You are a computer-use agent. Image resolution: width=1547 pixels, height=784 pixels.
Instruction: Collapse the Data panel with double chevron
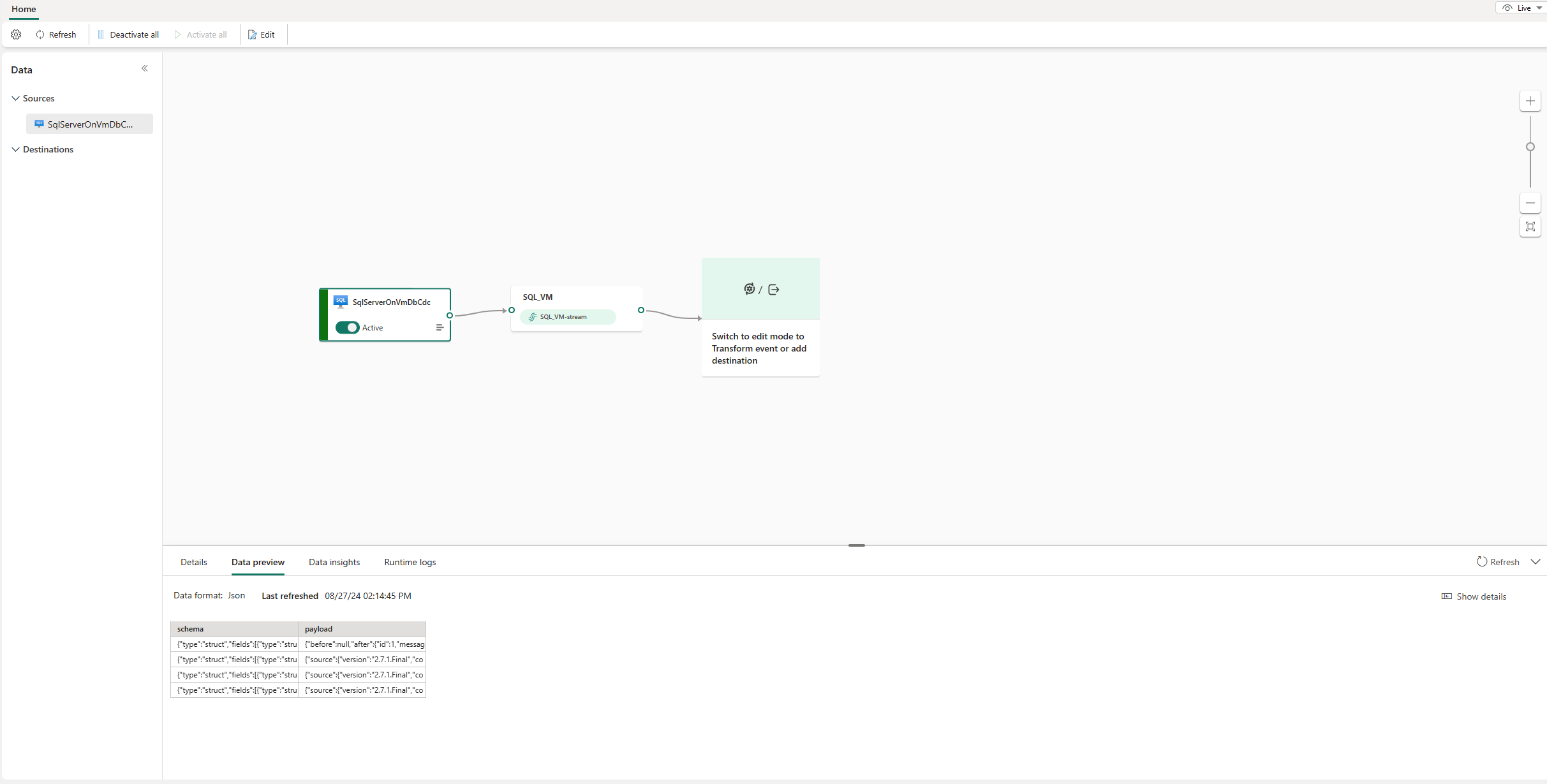click(145, 69)
